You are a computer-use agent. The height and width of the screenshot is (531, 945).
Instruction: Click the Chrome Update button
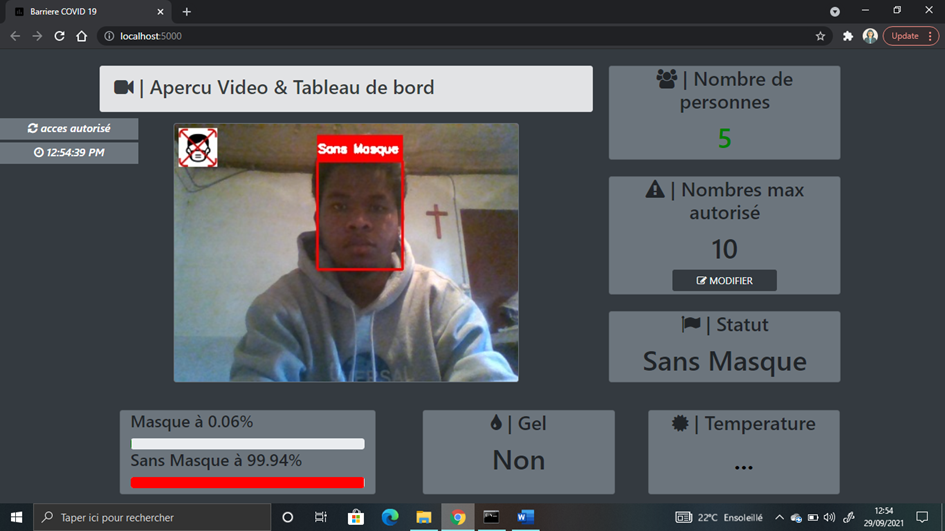tap(911, 36)
